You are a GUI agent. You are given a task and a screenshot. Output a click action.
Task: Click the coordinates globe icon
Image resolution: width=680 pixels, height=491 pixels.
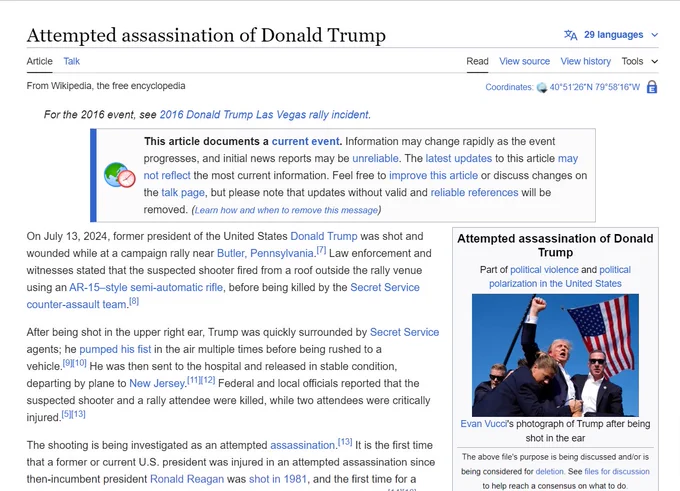(542, 88)
